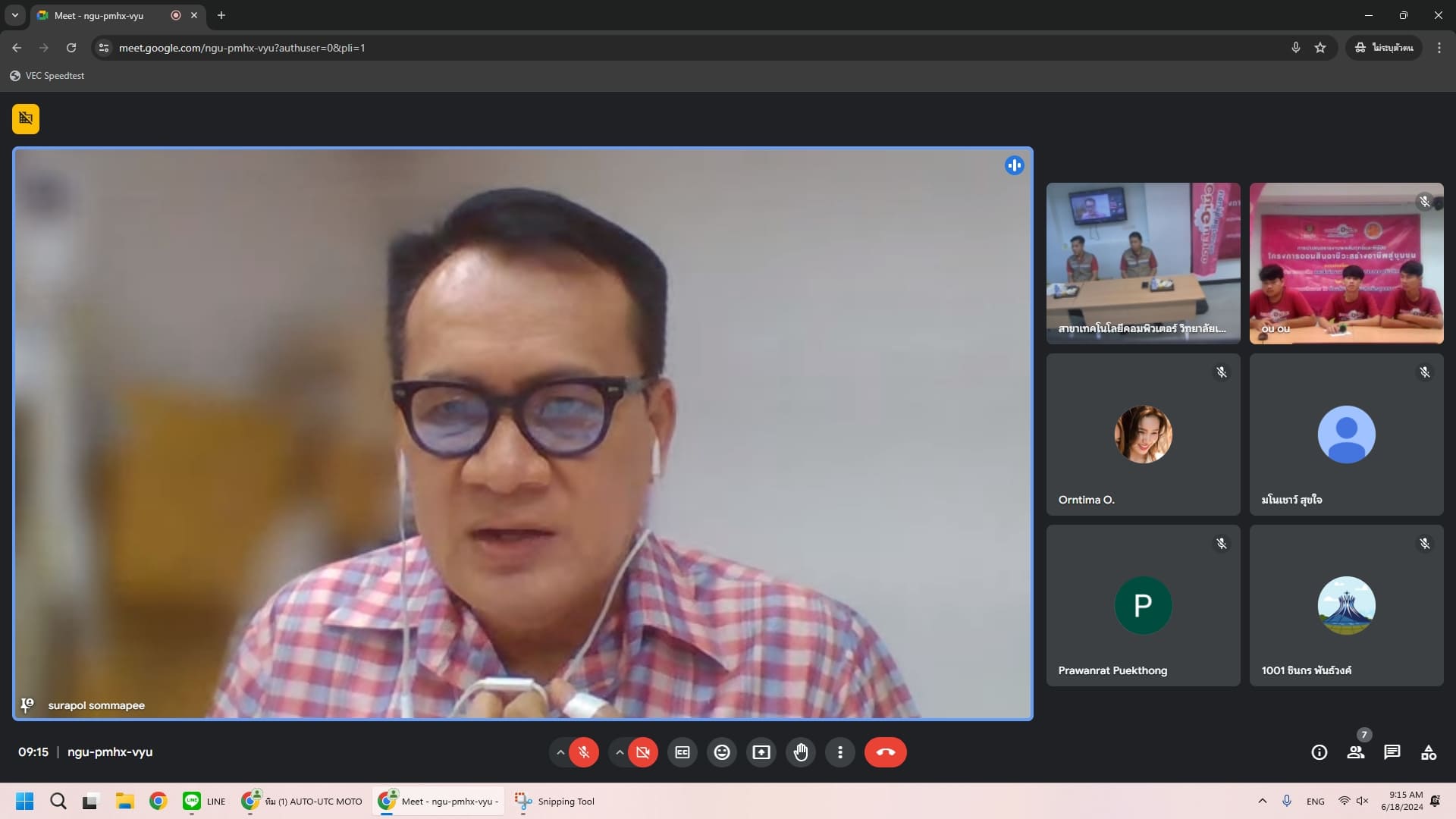Open the emoji reactions button
The width and height of the screenshot is (1456, 819).
click(x=722, y=752)
